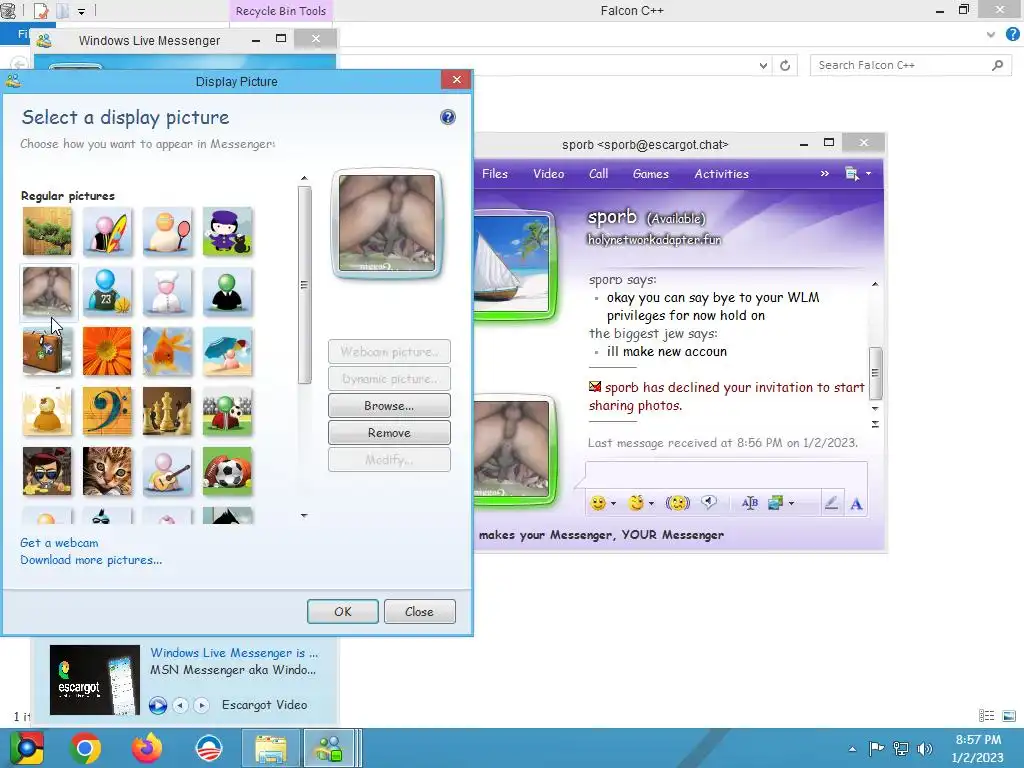Select the goldfish display picture

(167, 351)
